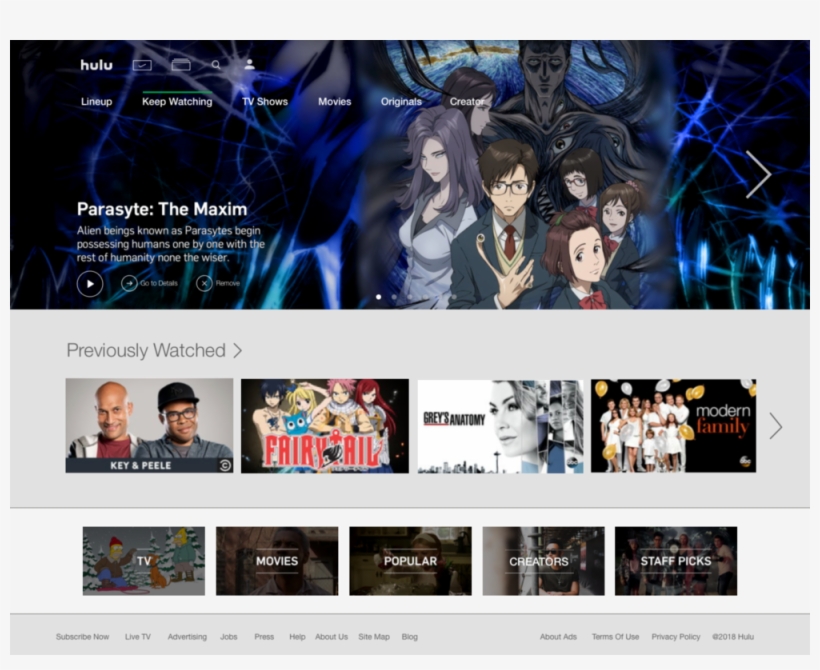
Task: Open the Lineup tab
Action: click(96, 101)
